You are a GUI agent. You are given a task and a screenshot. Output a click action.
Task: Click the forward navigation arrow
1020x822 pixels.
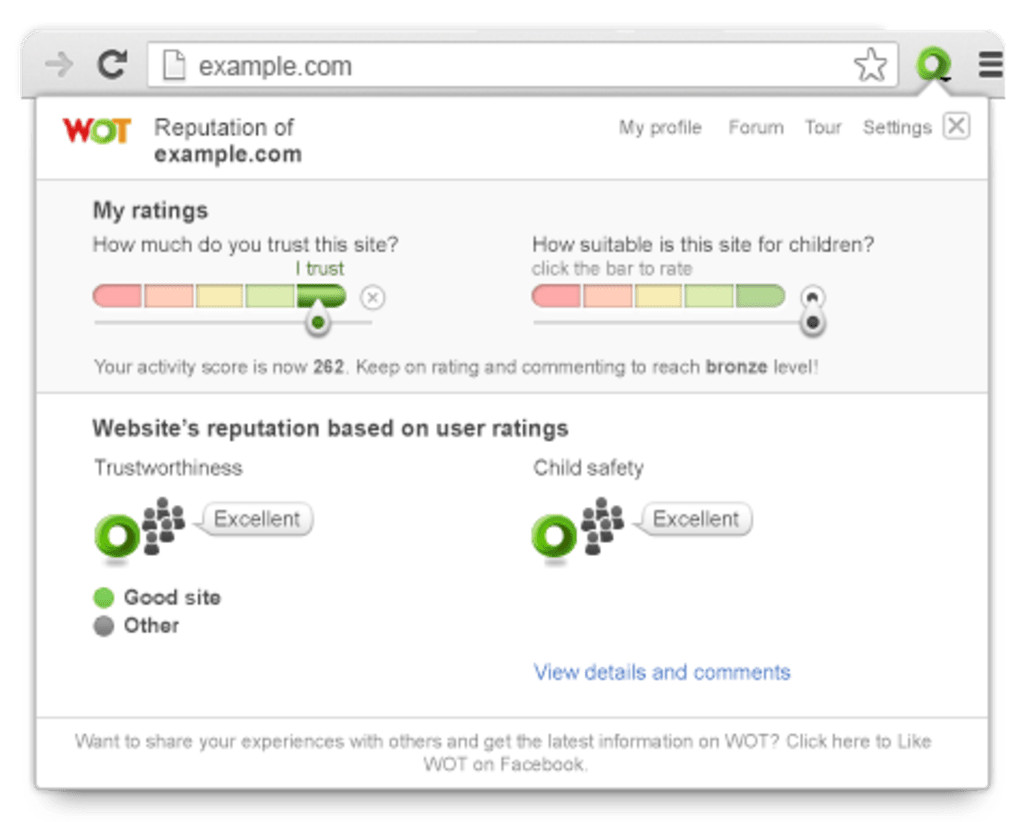pos(59,66)
